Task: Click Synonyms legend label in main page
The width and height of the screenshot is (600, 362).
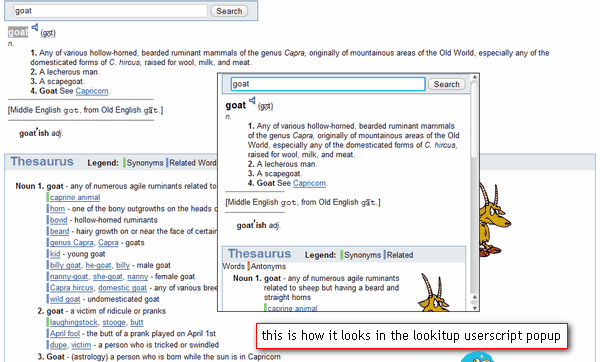Action: pos(145,163)
